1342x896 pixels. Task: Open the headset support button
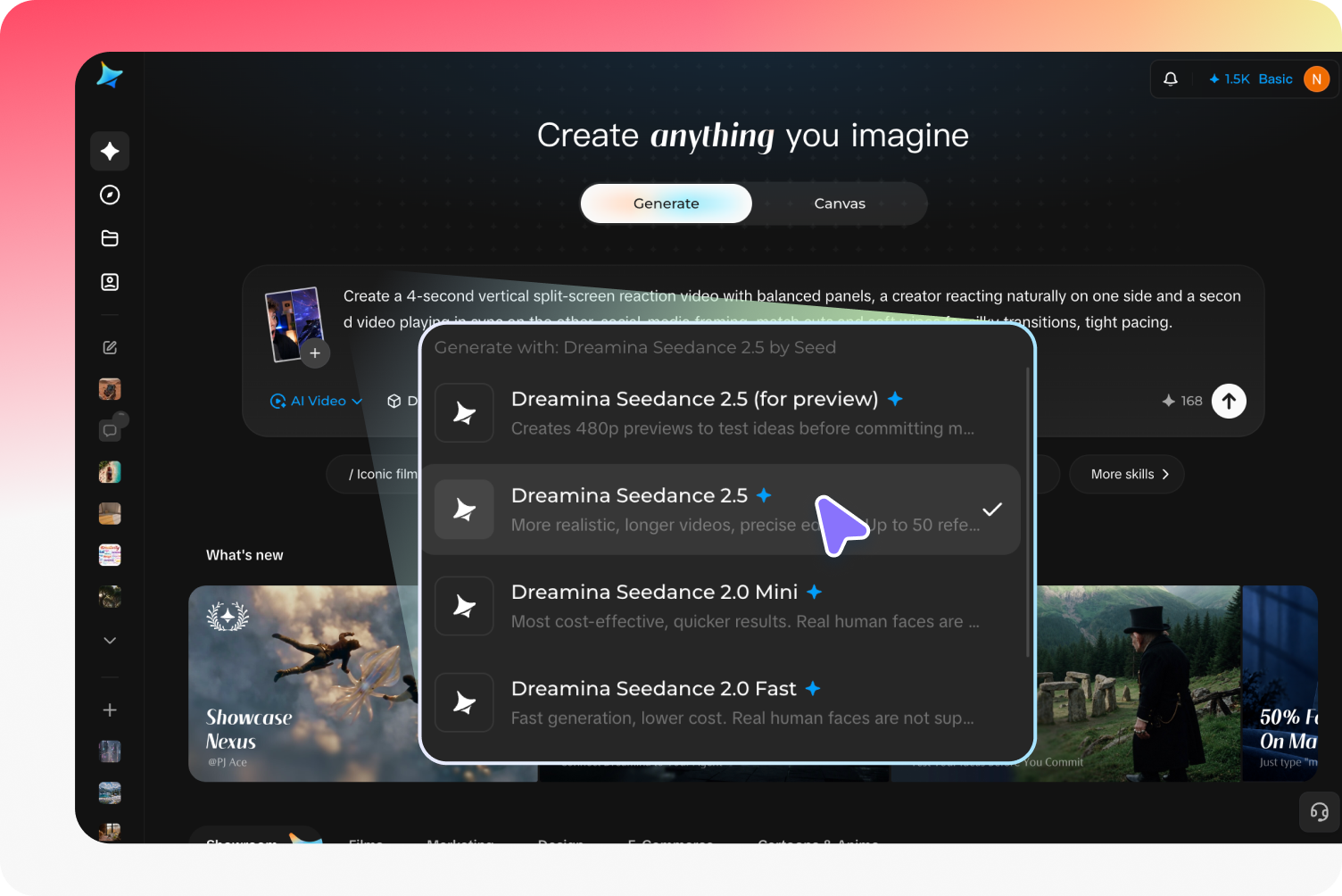click(1319, 812)
